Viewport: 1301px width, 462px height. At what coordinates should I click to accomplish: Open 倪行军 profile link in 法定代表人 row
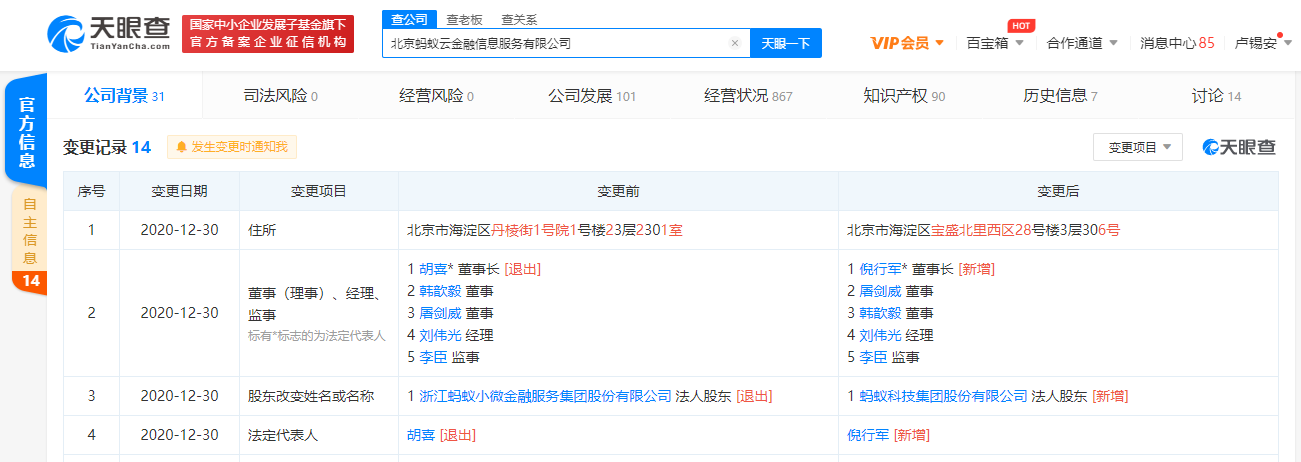(868, 435)
